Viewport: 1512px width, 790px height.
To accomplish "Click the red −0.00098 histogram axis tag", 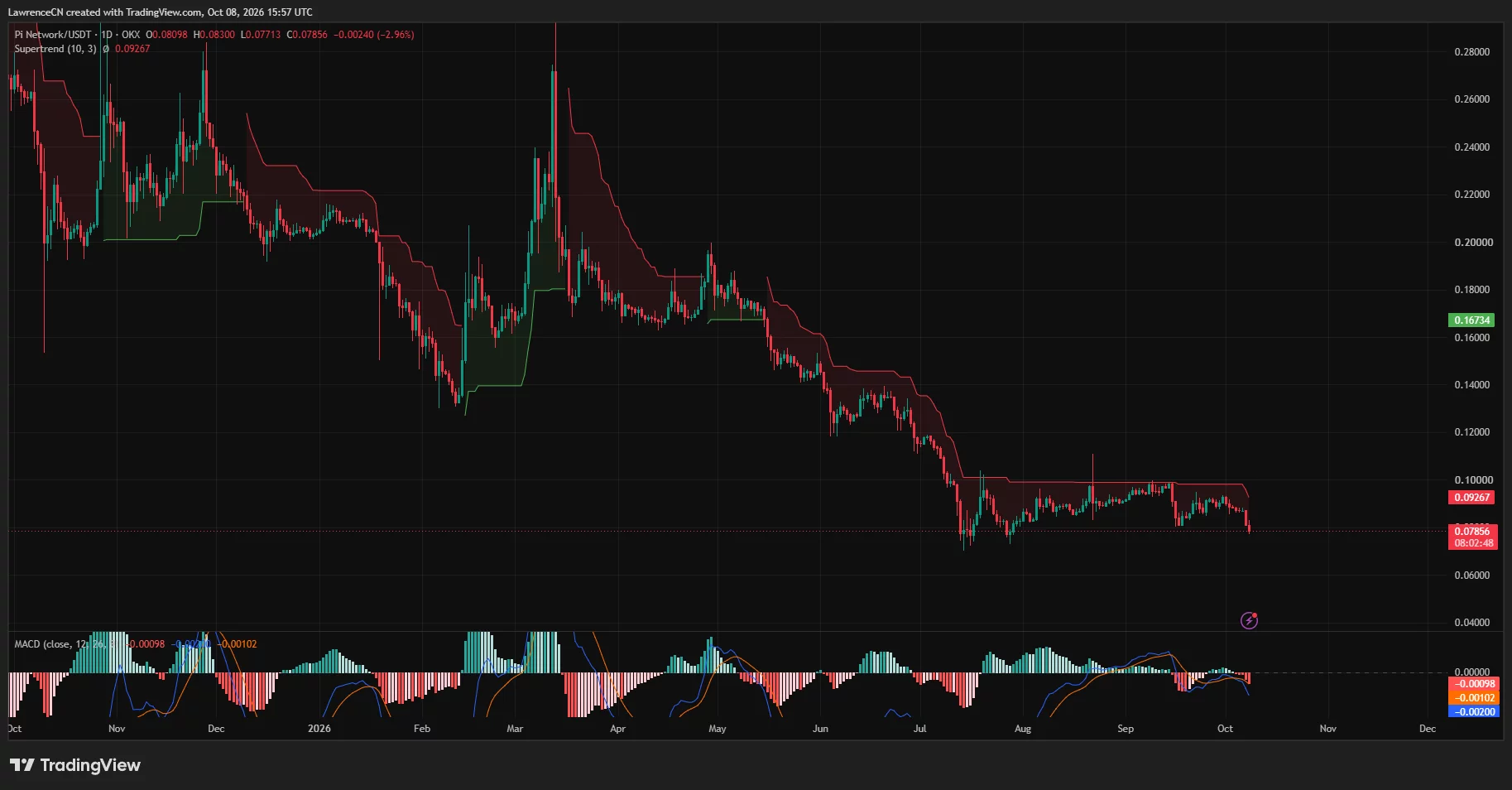I will pyautogui.click(x=1475, y=684).
